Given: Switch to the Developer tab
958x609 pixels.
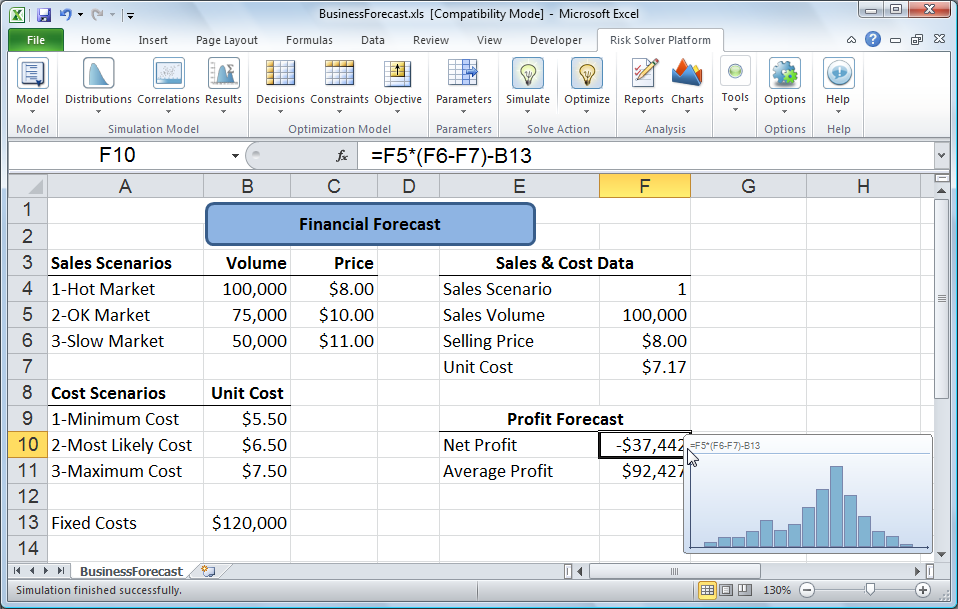Looking at the screenshot, I should tap(555, 40).
